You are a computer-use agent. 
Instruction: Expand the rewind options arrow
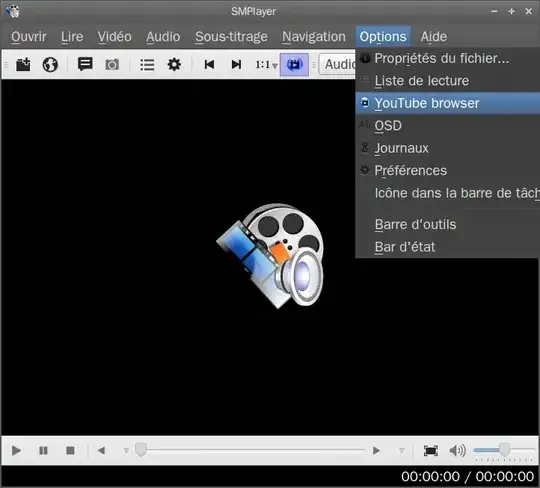click(126, 451)
